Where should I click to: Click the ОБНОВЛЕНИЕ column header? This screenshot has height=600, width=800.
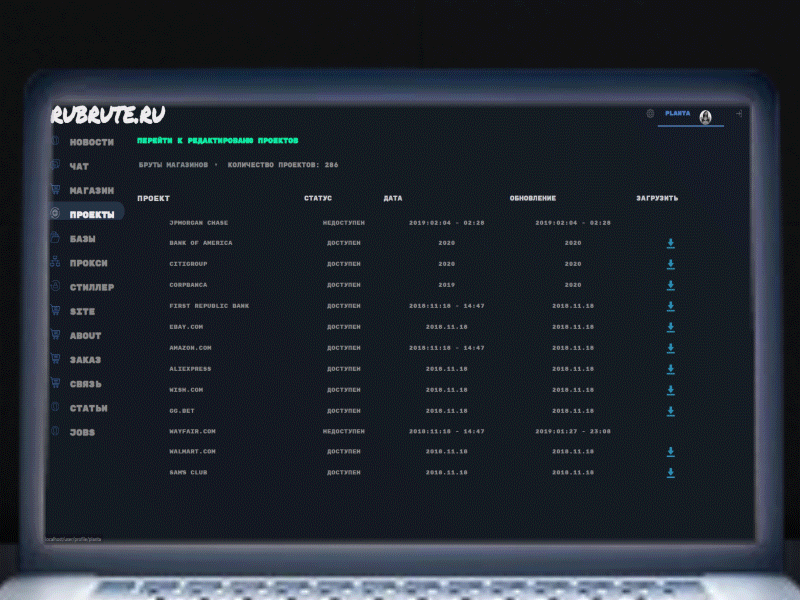tap(533, 198)
